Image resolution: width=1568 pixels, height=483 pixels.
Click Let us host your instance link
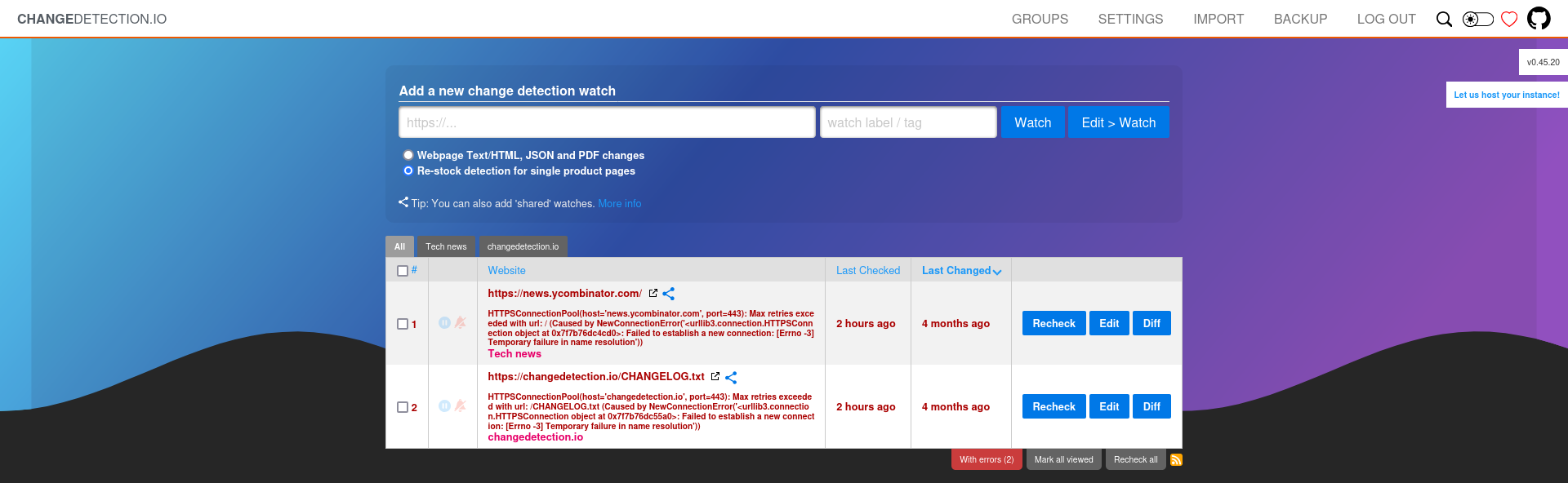[x=1507, y=95]
